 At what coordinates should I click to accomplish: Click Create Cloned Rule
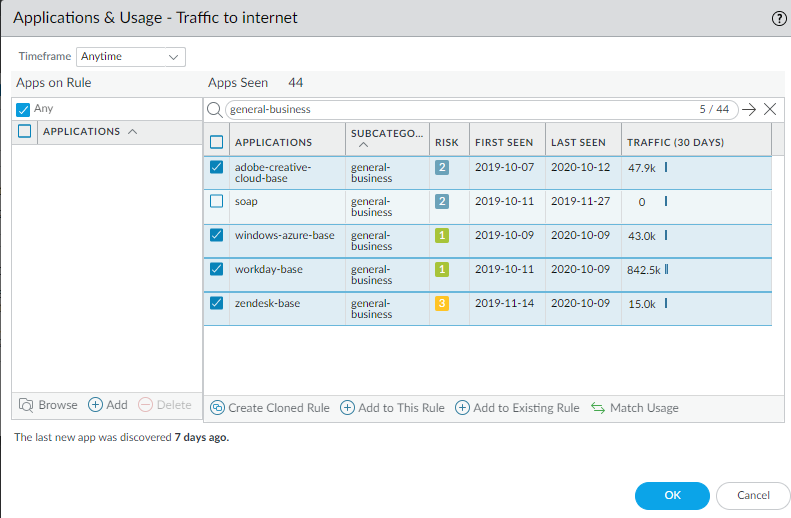click(x=270, y=408)
